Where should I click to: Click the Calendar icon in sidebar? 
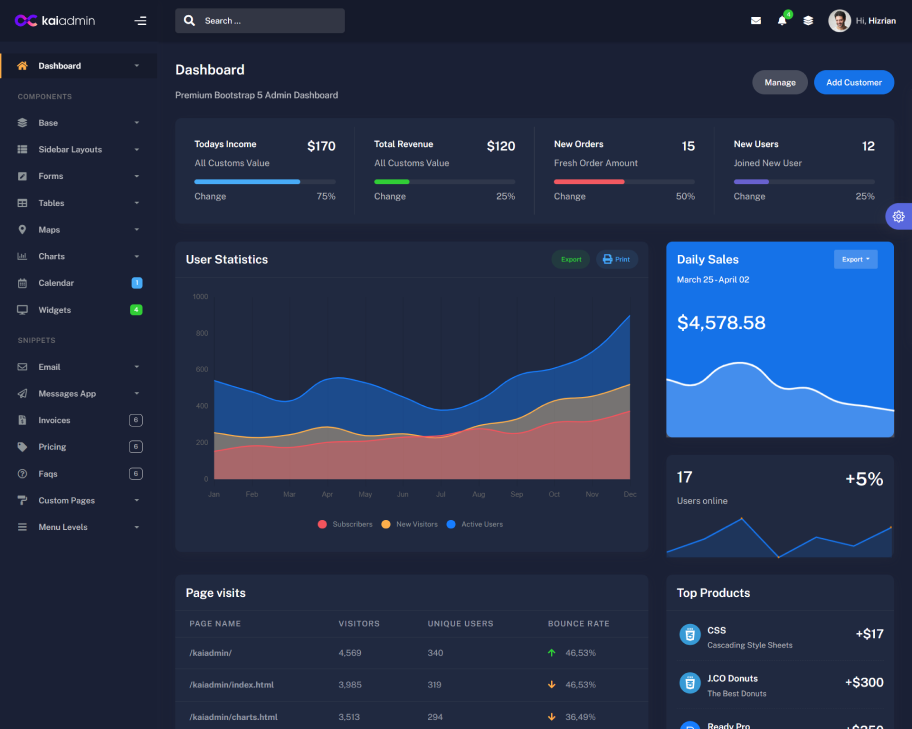(x=22, y=283)
